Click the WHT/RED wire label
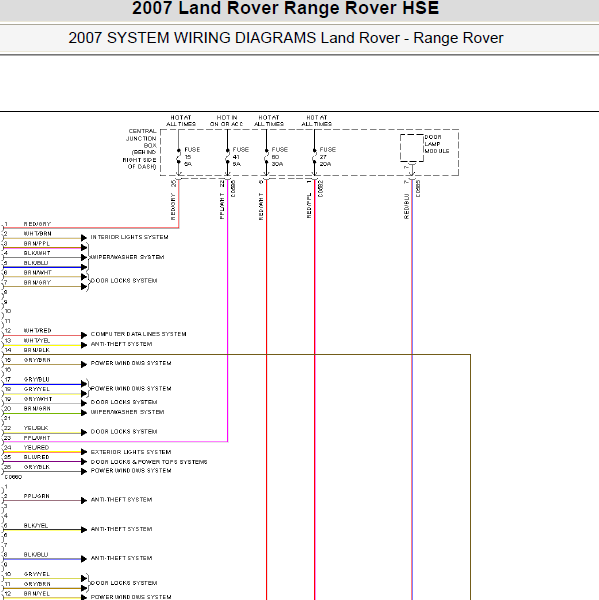This screenshot has height=600, width=599. (x=38, y=331)
